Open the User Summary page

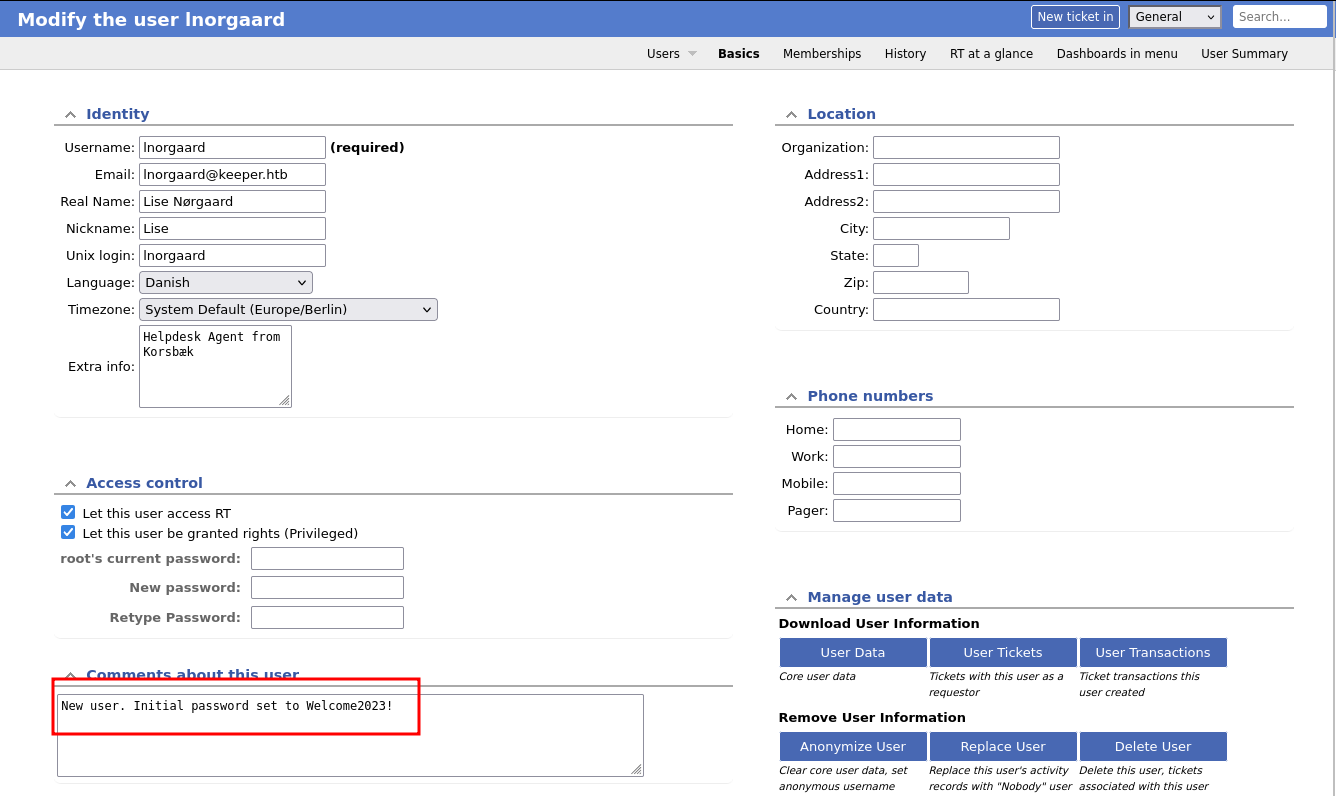tap(1244, 54)
